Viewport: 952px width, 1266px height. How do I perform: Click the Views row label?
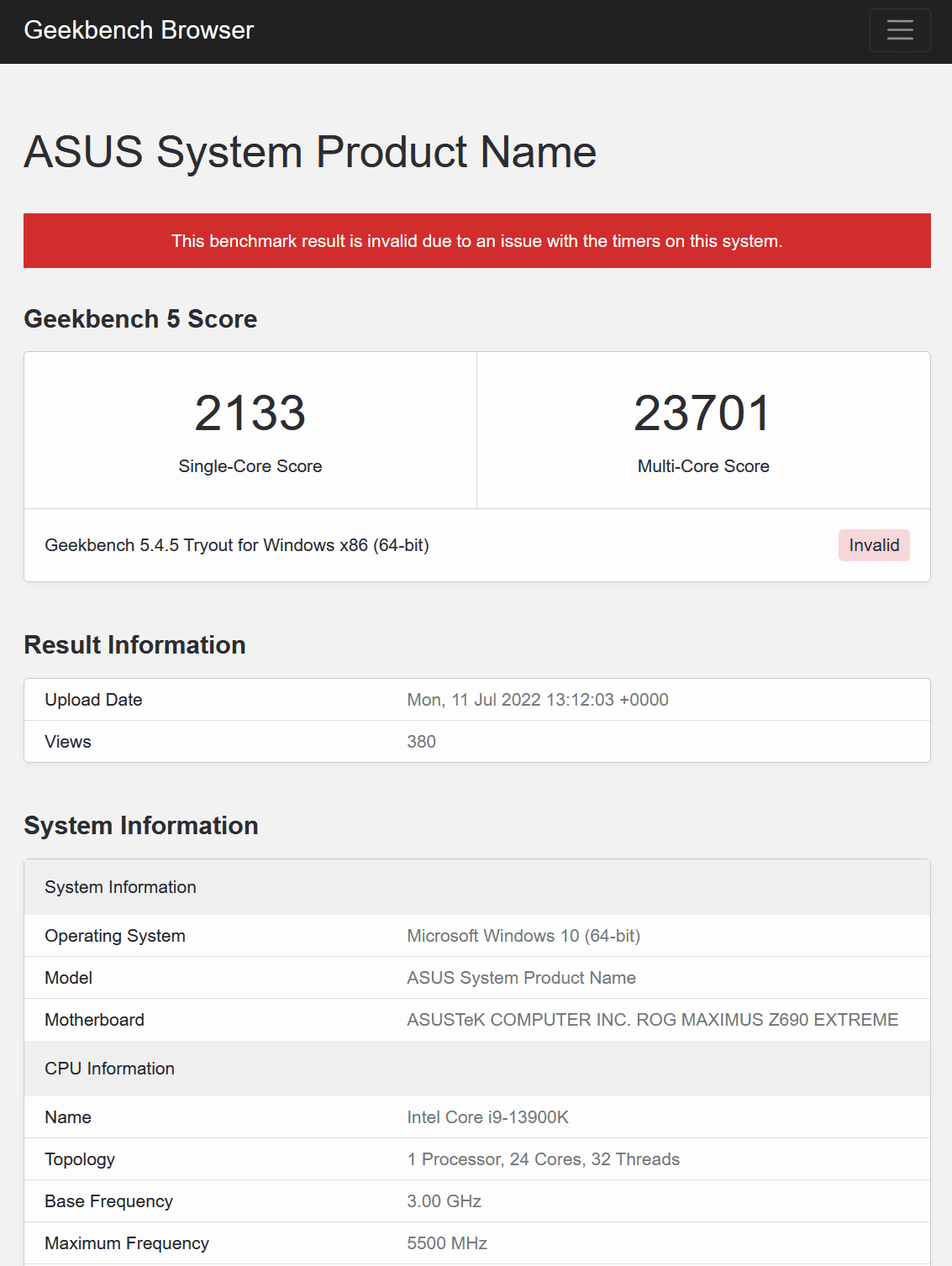68,742
